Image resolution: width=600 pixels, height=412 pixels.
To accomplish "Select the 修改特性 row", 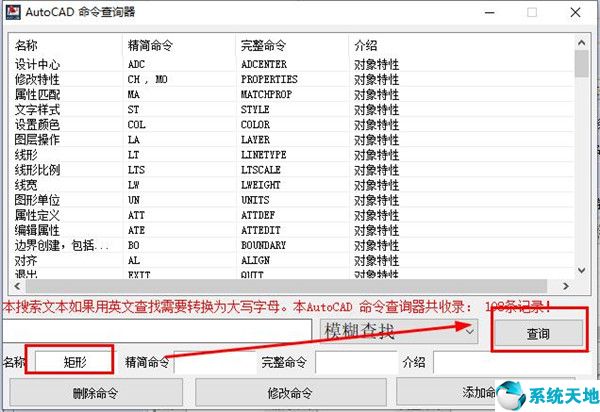I will pyautogui.click(x=292, y=79).
